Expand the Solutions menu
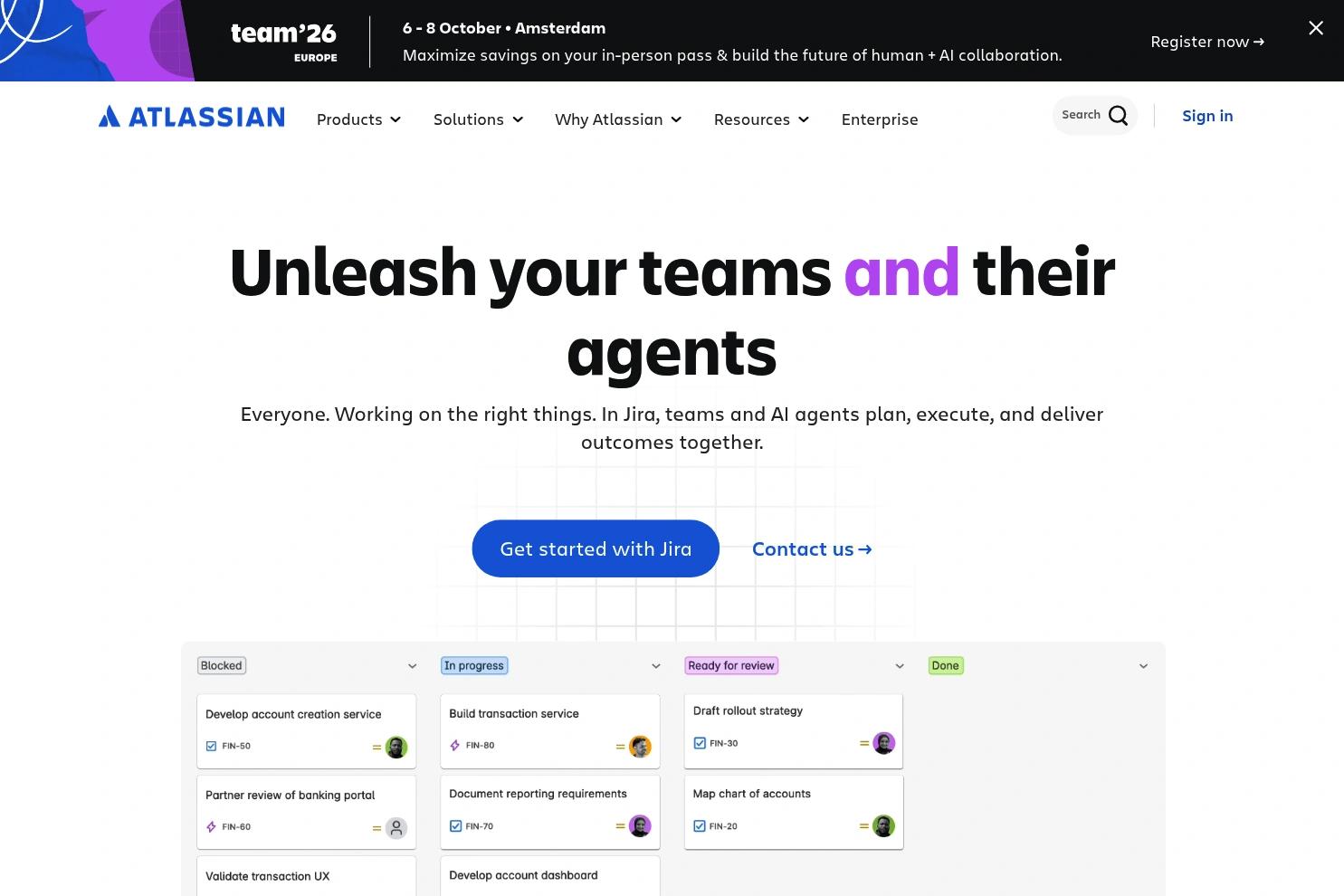Image resolution: width=1344 pixels, height=896 pixels. (x=478, y=119)
